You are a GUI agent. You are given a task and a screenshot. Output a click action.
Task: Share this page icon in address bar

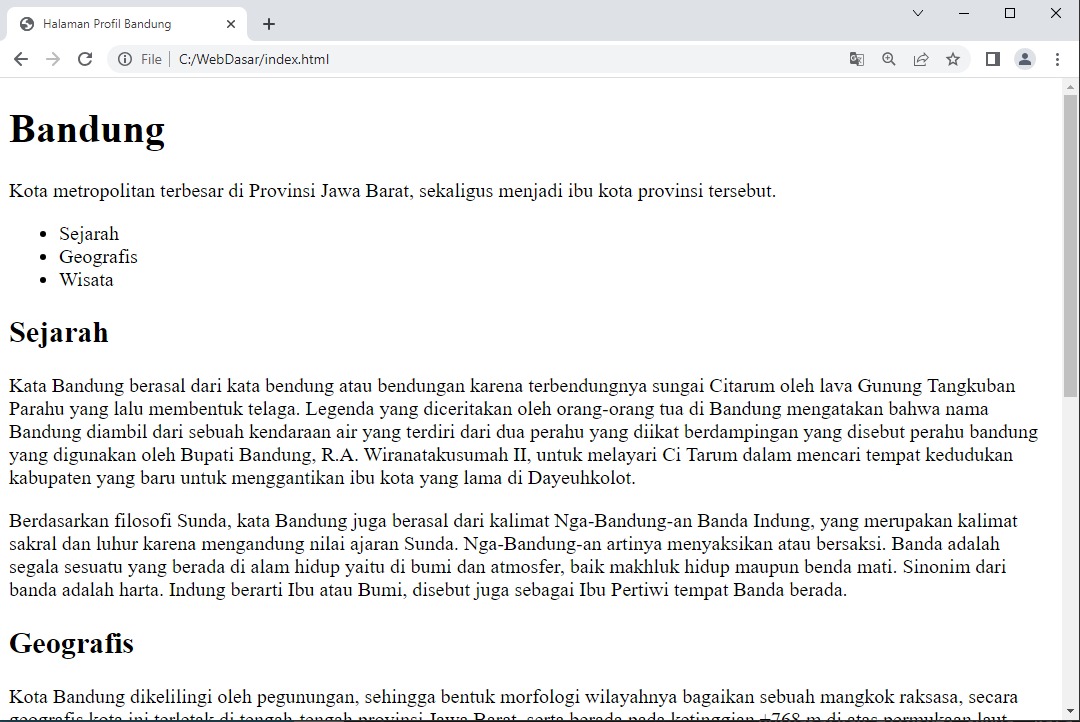pyautogui.click(x=921, y=59)
